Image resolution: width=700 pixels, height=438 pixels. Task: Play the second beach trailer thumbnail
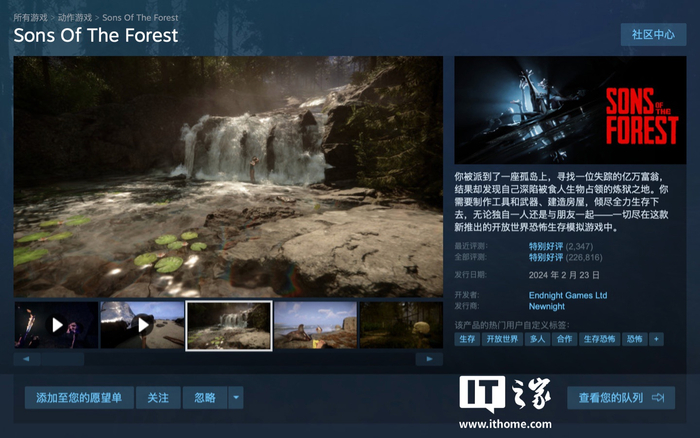click(142, 325)
